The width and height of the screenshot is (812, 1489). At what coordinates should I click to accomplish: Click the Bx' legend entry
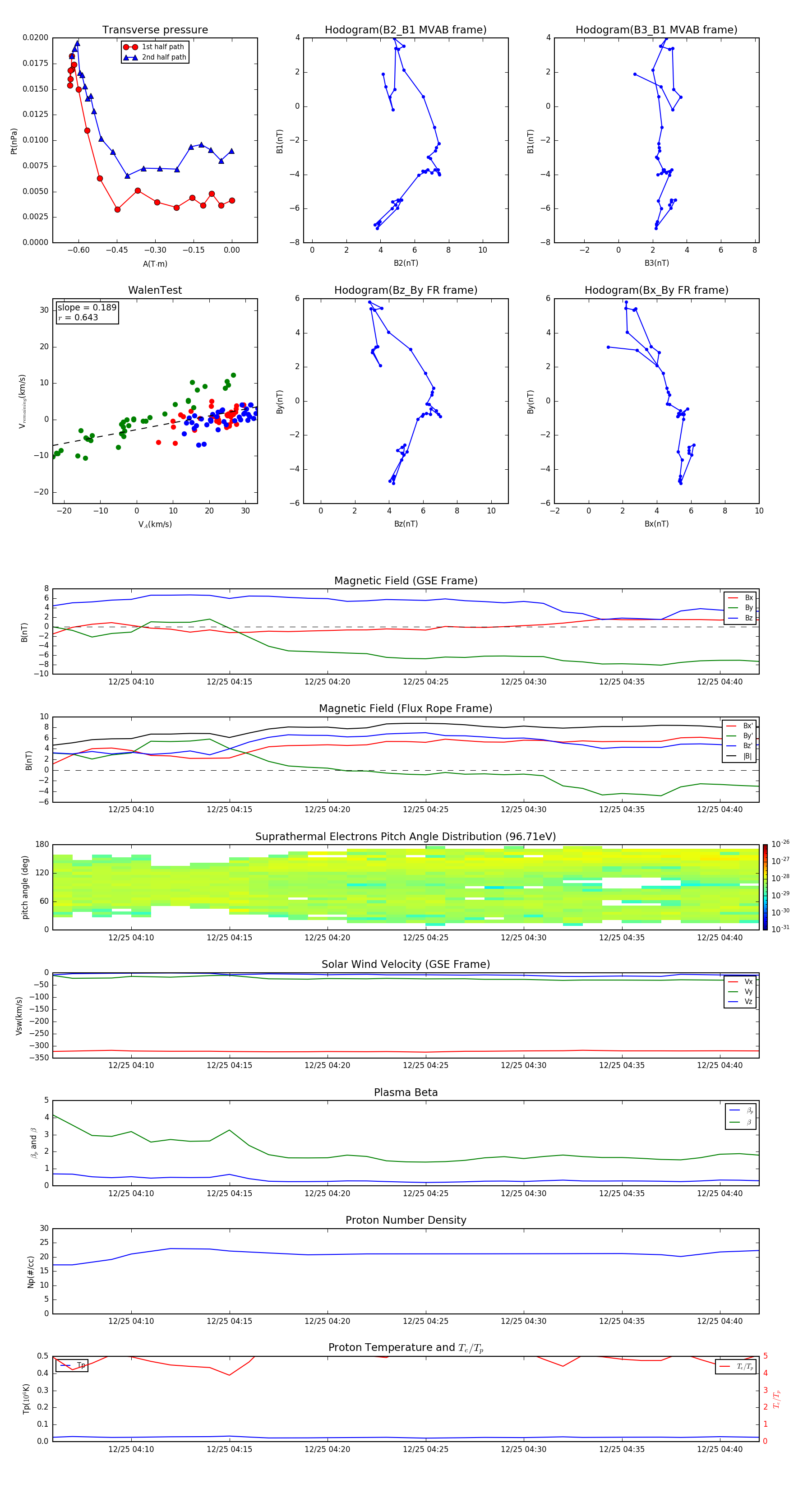tap(739, 726)
